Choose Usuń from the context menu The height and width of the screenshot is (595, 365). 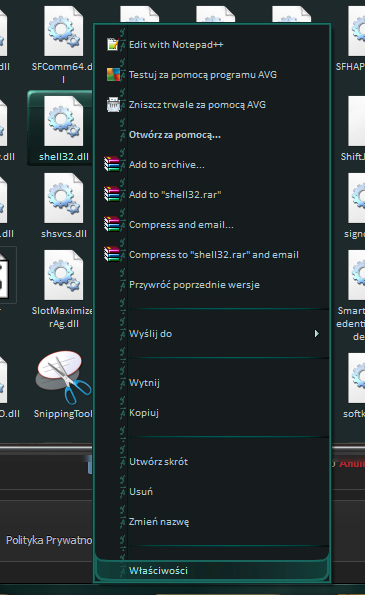point(212,491)
